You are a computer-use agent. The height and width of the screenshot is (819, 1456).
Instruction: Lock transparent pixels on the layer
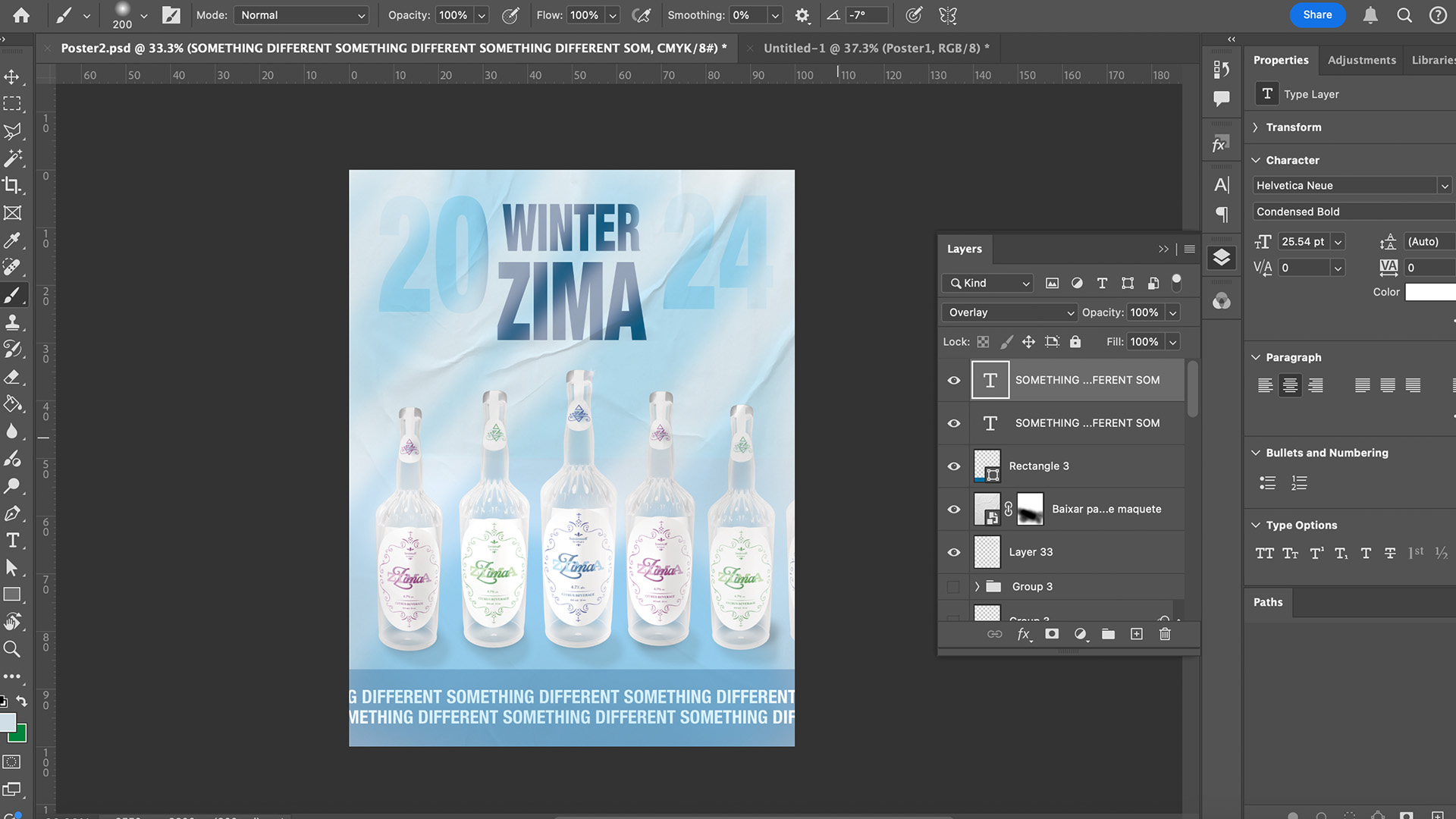pyautogui.click(x=983, y=341)
